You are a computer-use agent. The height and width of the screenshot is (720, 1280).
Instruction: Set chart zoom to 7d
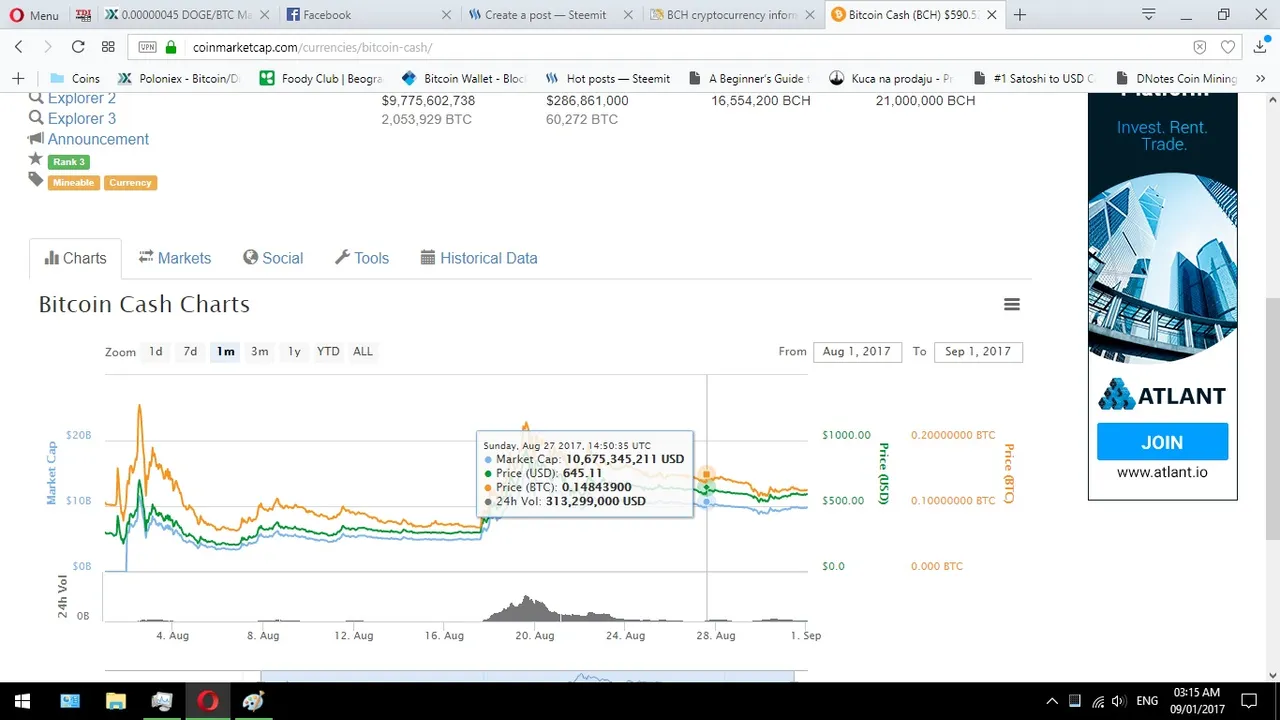coord(190,351)
